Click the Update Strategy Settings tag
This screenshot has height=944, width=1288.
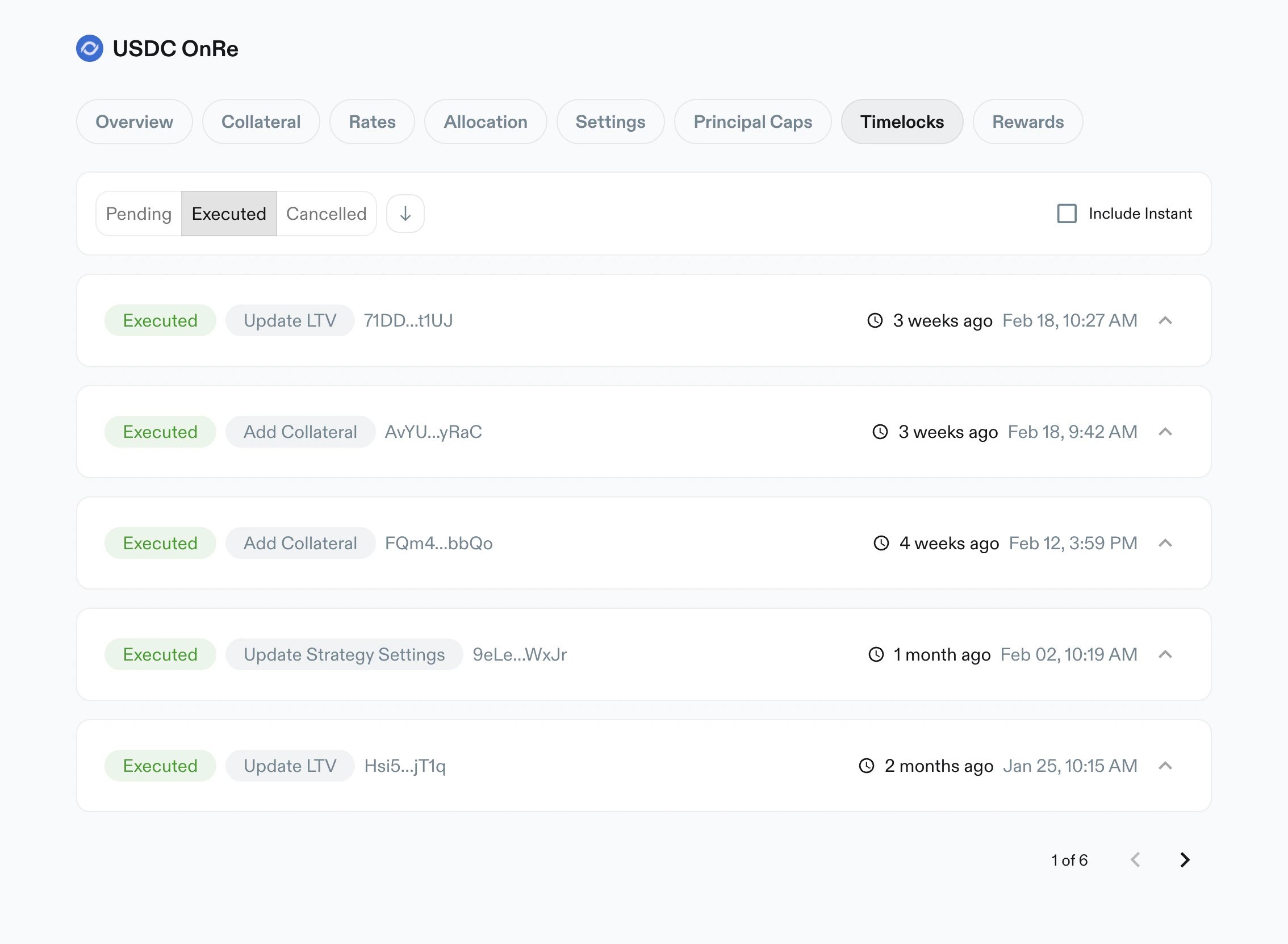tap(344, 654)
